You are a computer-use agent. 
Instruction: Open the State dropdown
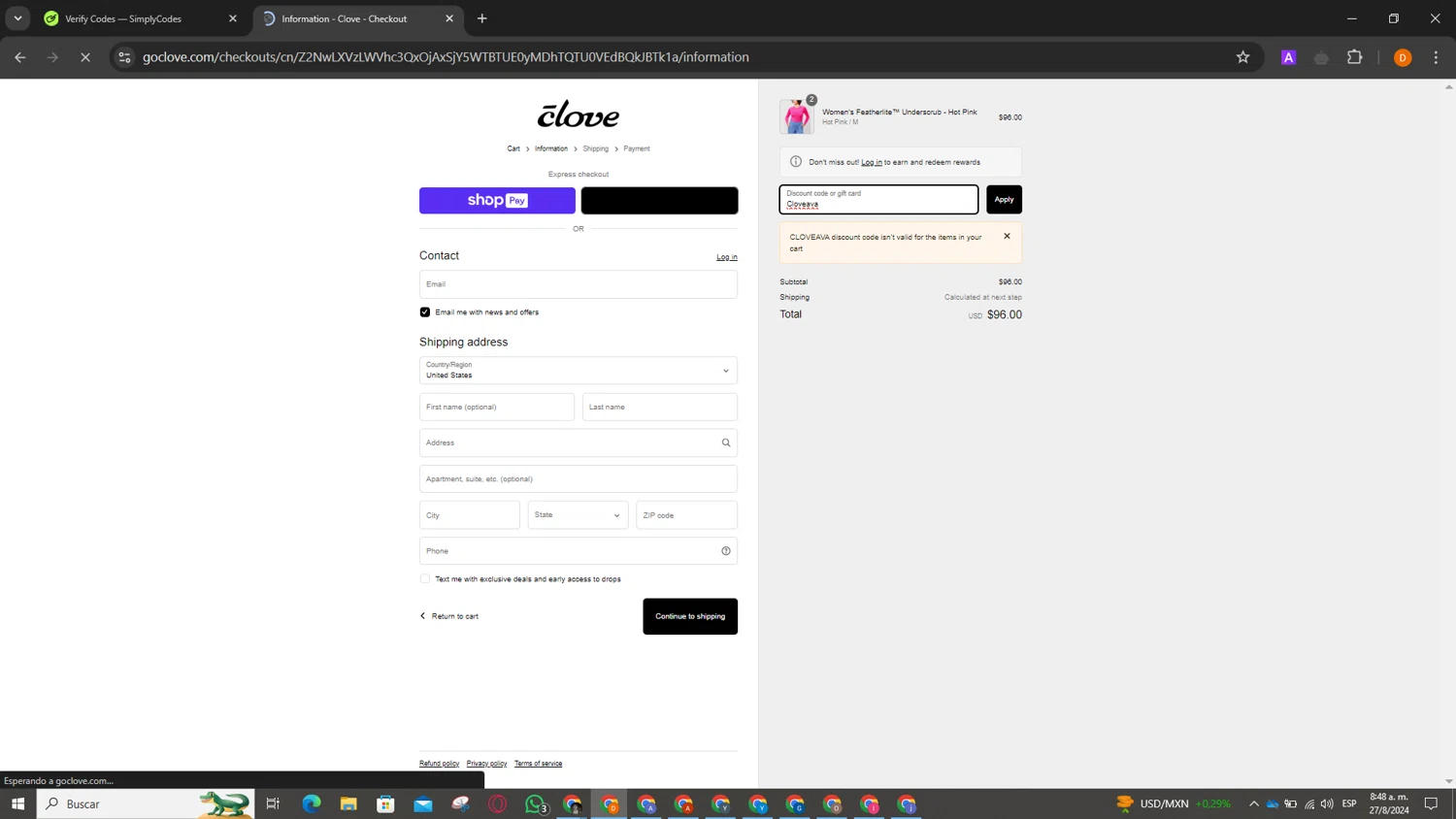pos(578,515)
